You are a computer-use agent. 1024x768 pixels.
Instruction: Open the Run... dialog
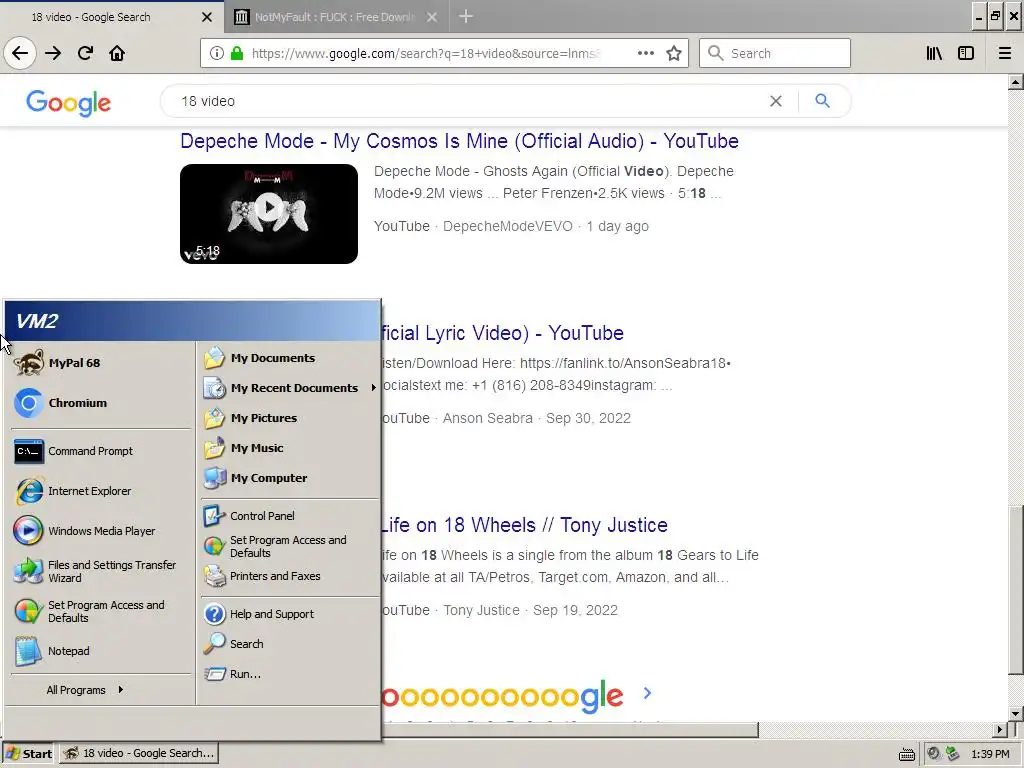(289, 674)
